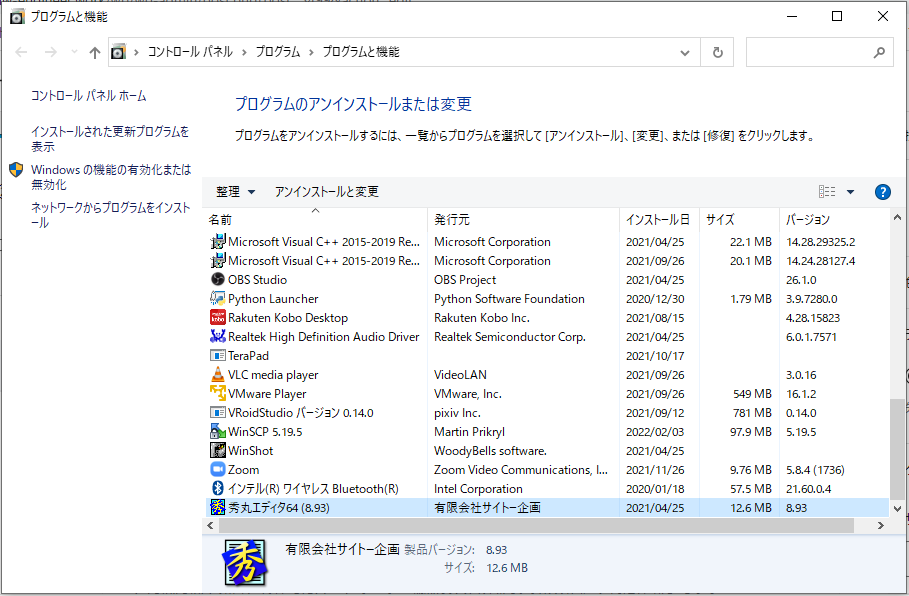Click the change view layout icon
The width and height of the screenshot is (909, 596).
[x=827, y=192]
